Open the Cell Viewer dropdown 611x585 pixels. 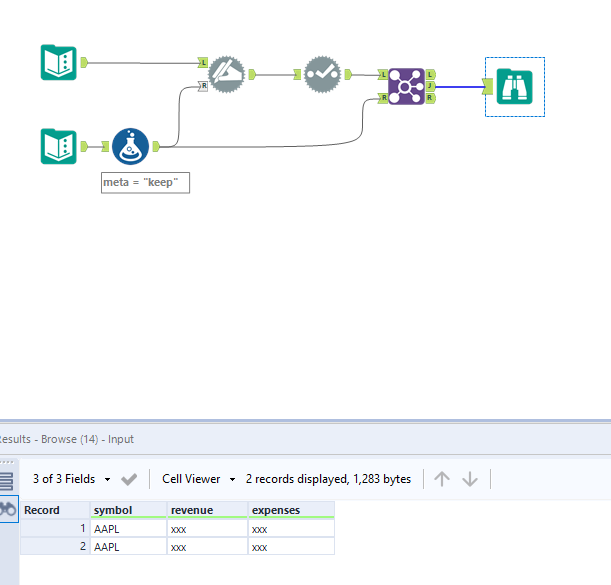click(199, 479)
